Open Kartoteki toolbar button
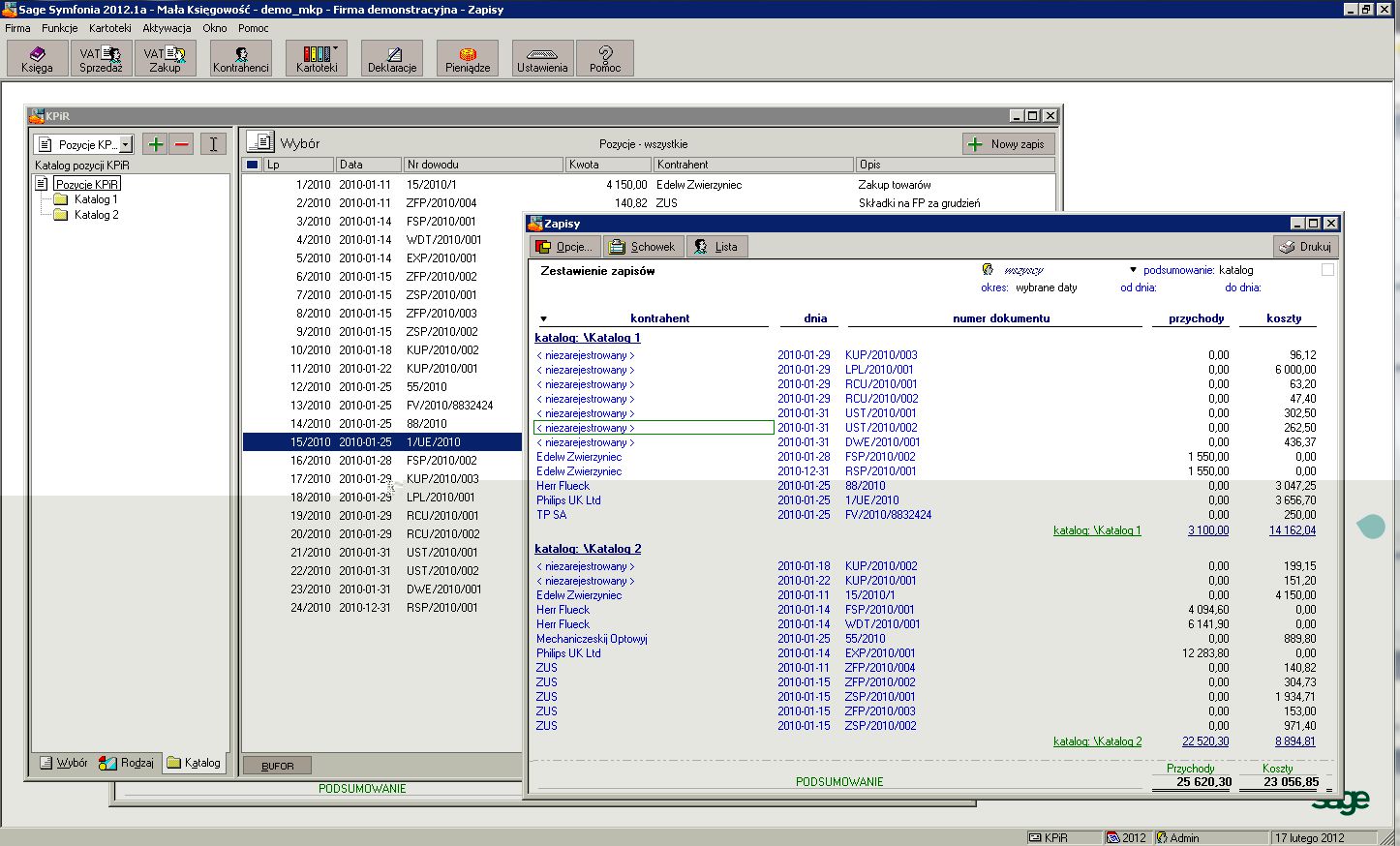The height and width of the screenshot is (846, 1400). (x=317, y=58)
